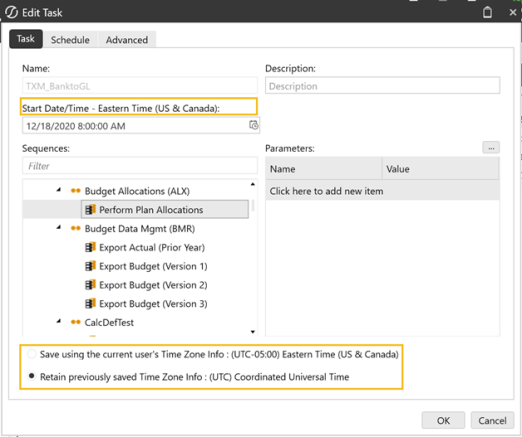The height and width of the screenshot is (437, 522).
Task: Select Save using current user's Time Zone
Action: (x=32, y=354)
